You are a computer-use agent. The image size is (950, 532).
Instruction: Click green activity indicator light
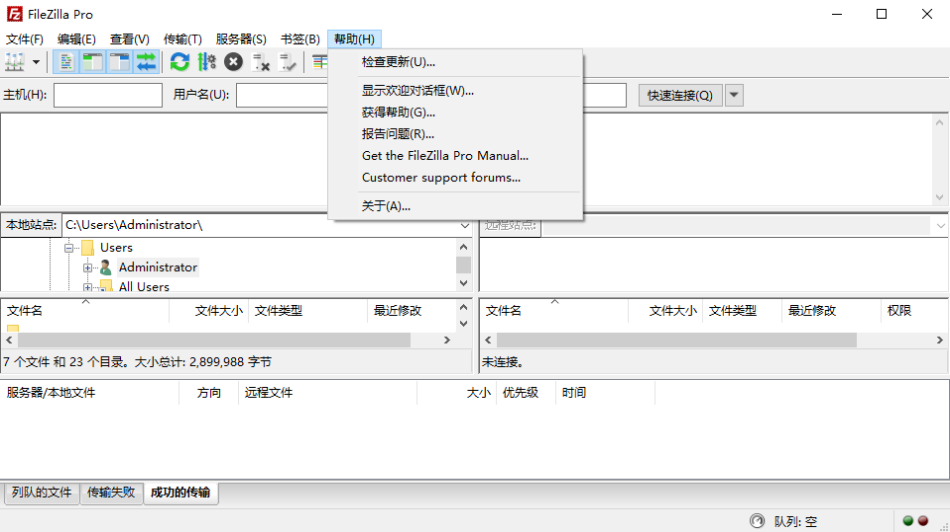pos(908,520)
